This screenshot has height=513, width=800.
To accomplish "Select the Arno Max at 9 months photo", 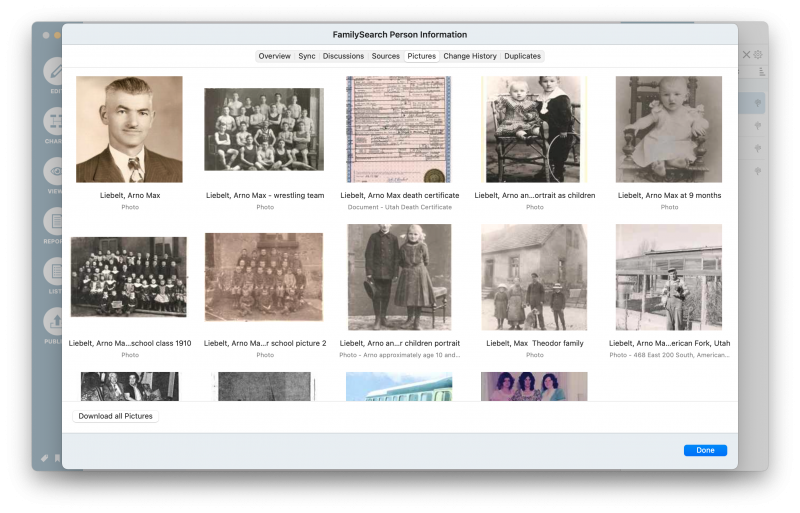I will 668,129.
